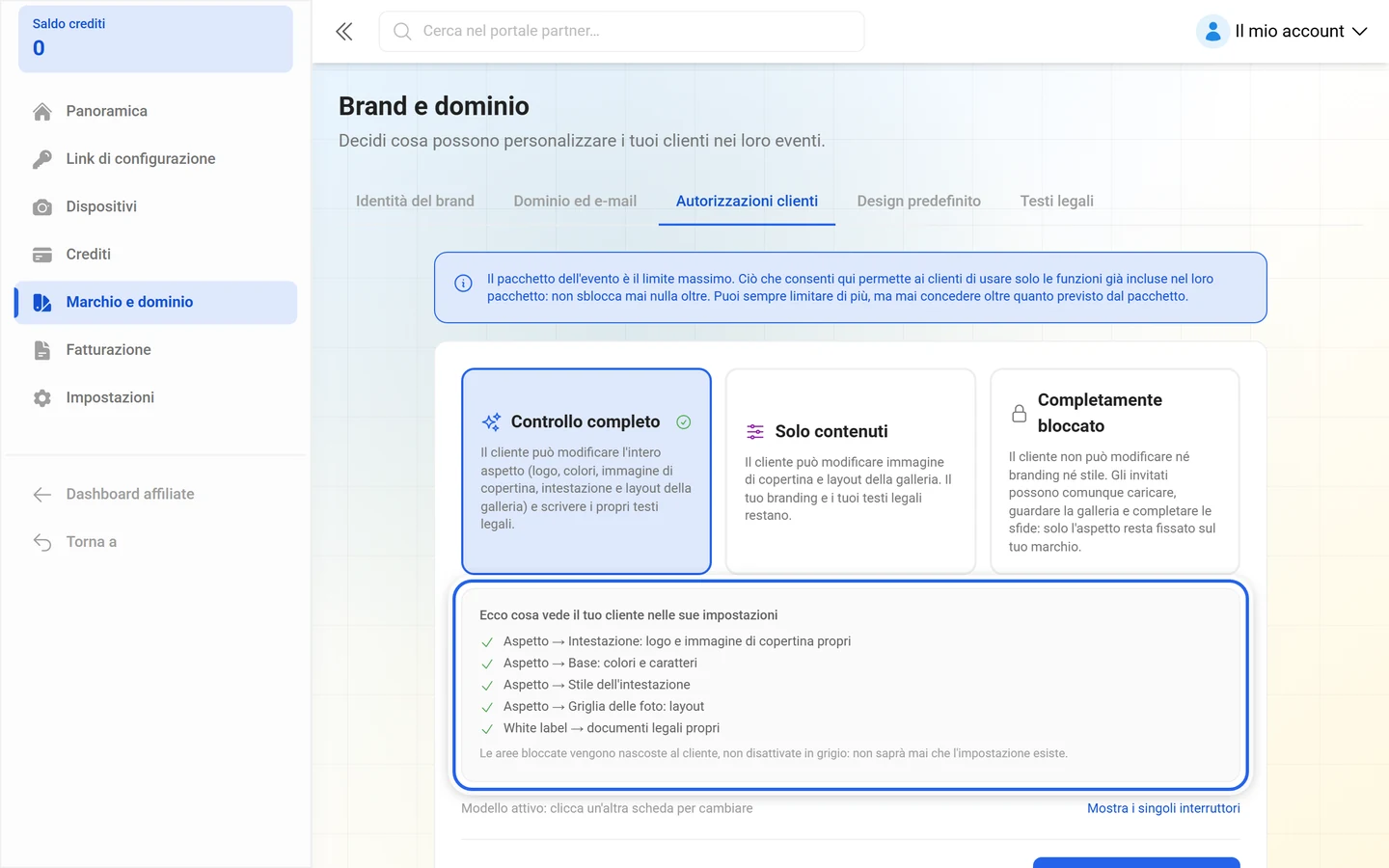The width and height of the screenshot is (1389, 868).
Task: Select the Solo contenuti model card
Action: [851, 471]
